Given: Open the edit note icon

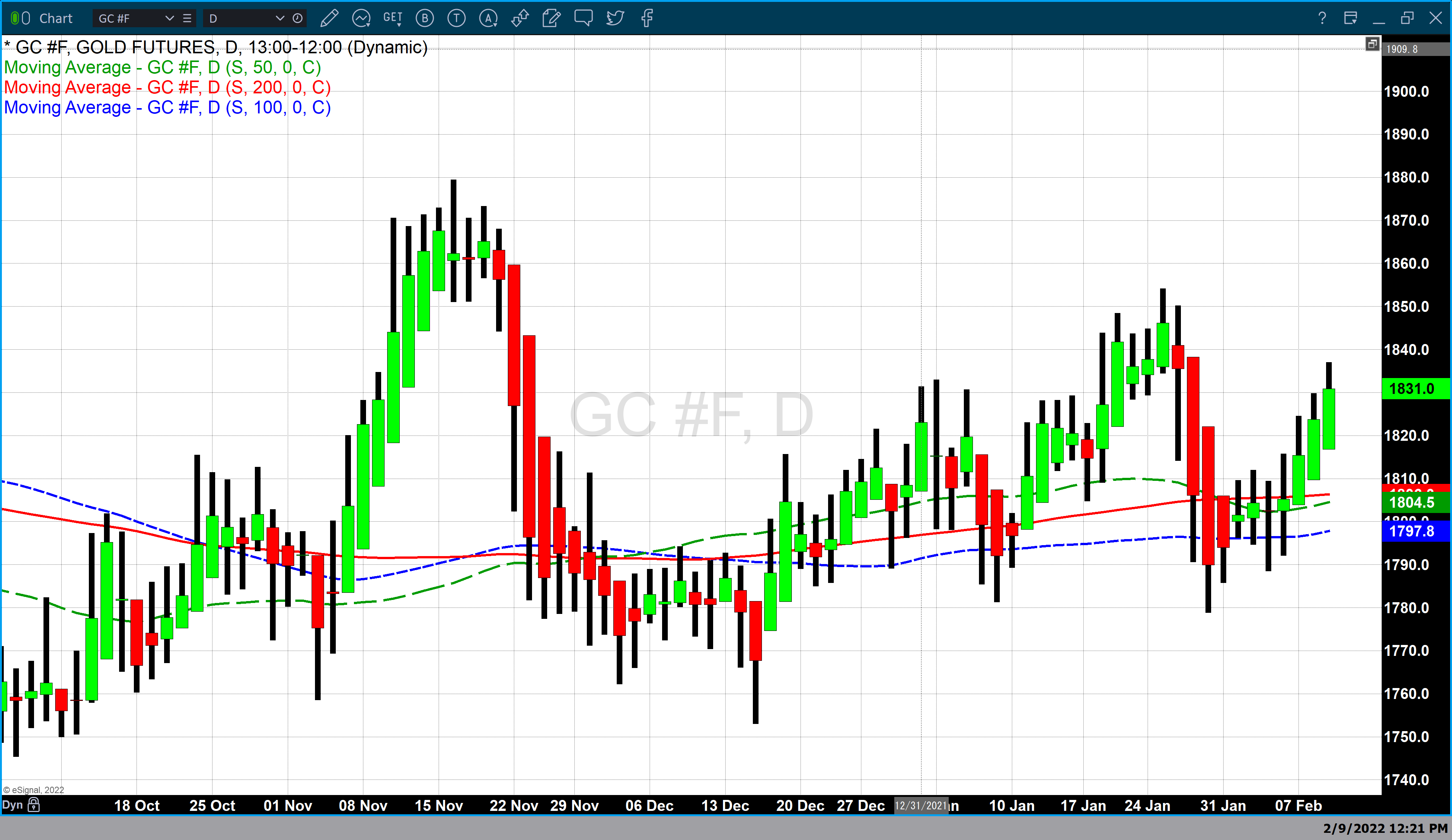Looking at the screenshot, I should [x=551, y=19].
